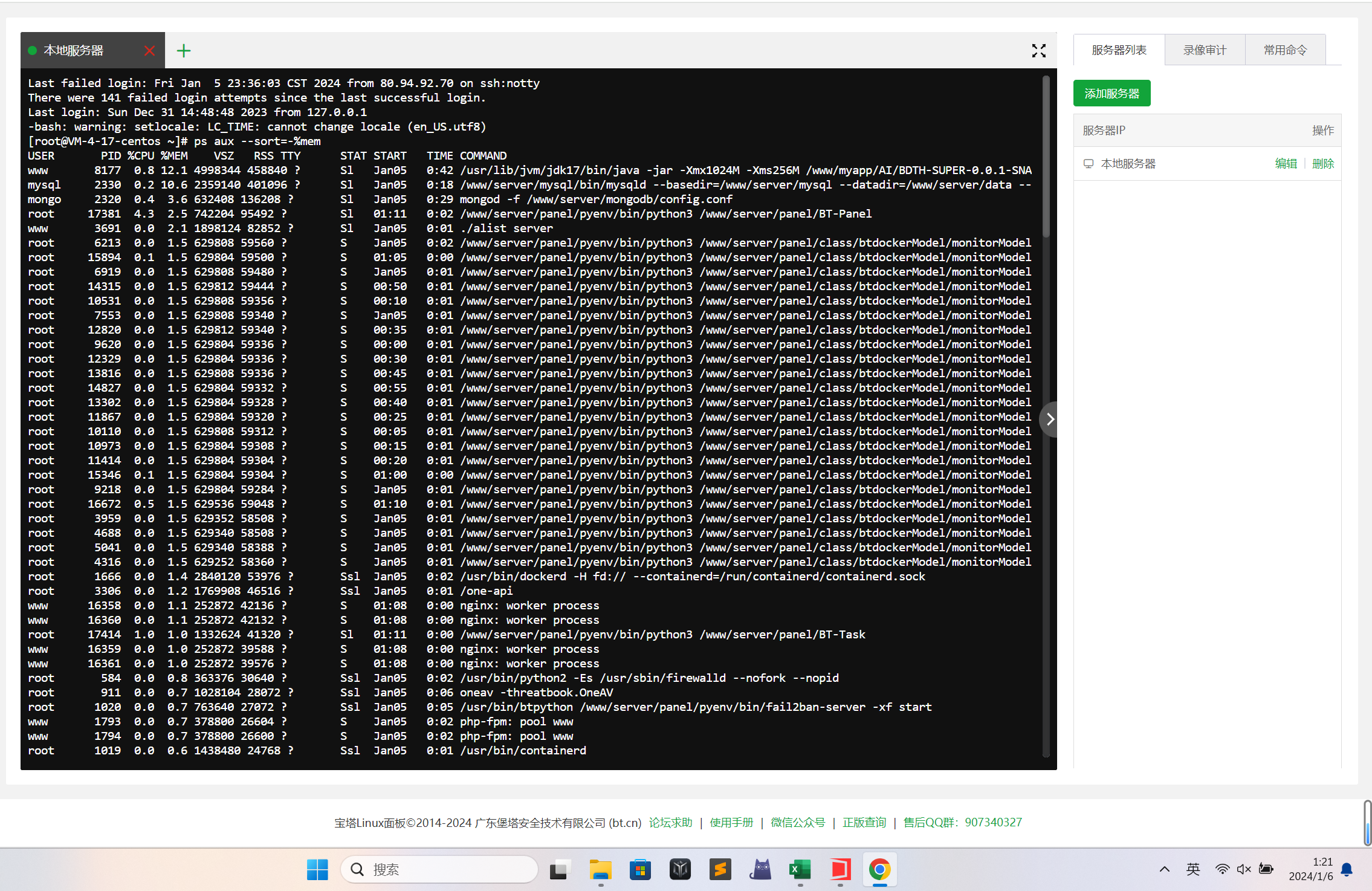
Task: Open the Windows Start menu
Action: (x=317, y=869)
